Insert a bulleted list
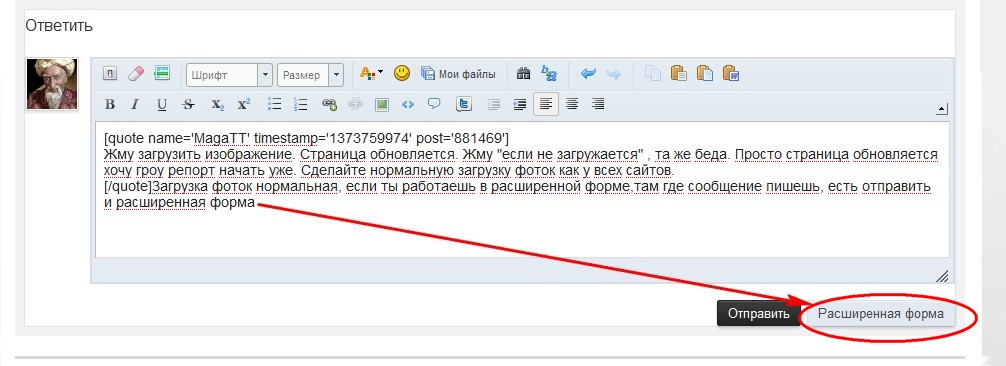 tap(275, 104)
